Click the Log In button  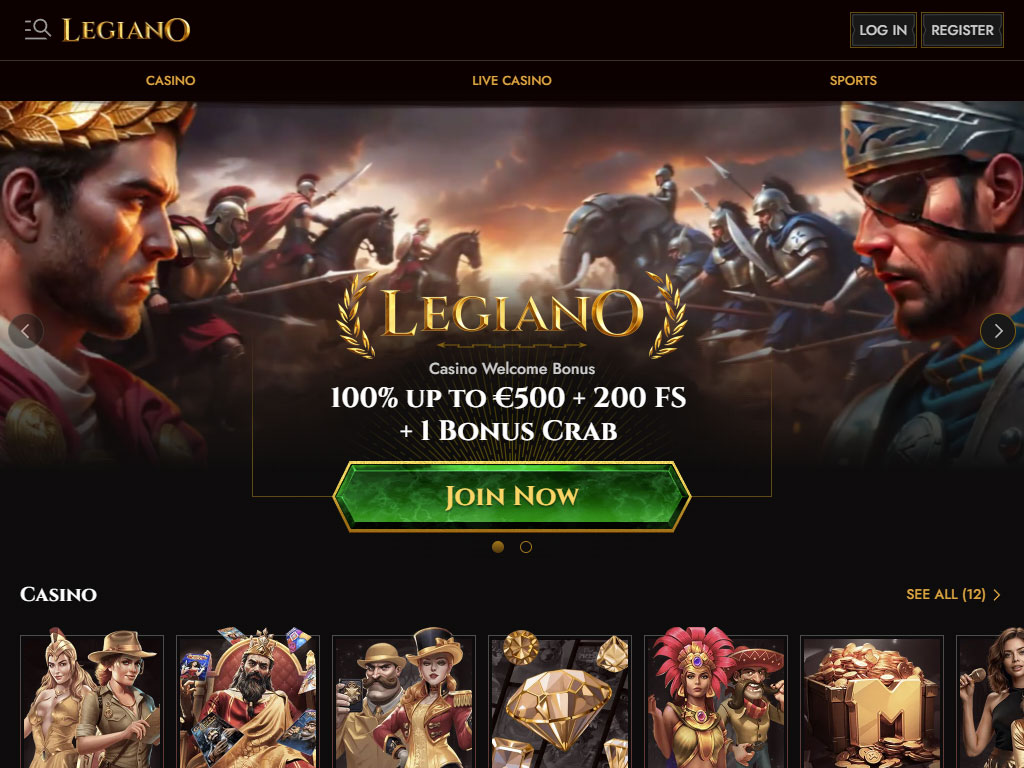[883, 30]
